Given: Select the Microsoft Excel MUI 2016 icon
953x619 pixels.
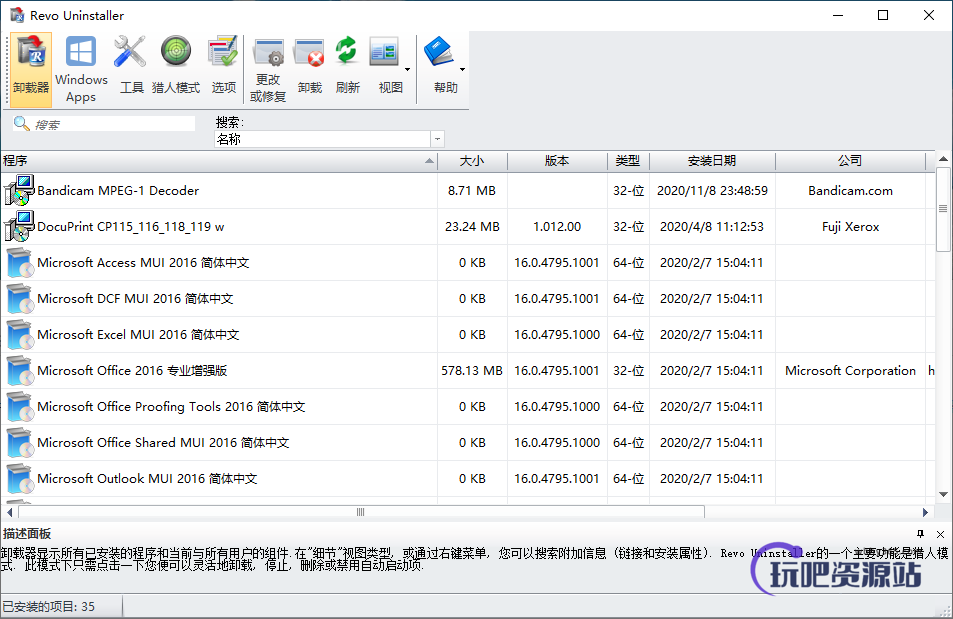Looking at the screenshot, I should pyautogui.click(x=19, y=334).
